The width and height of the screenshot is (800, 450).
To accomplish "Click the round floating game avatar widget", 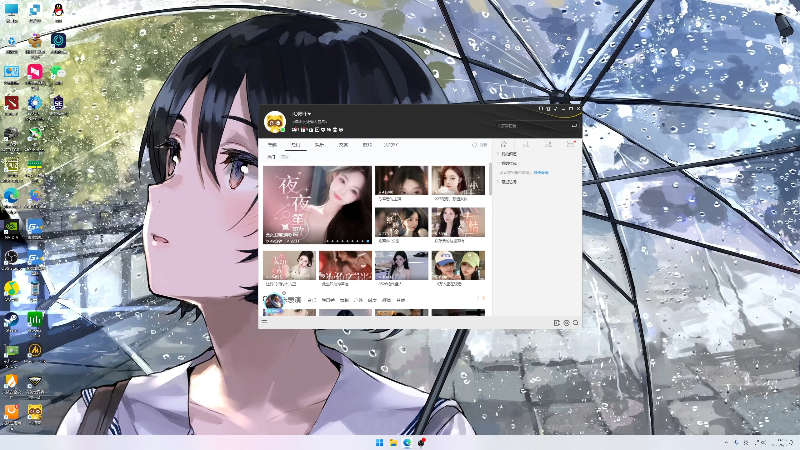I will pos(273,301).
